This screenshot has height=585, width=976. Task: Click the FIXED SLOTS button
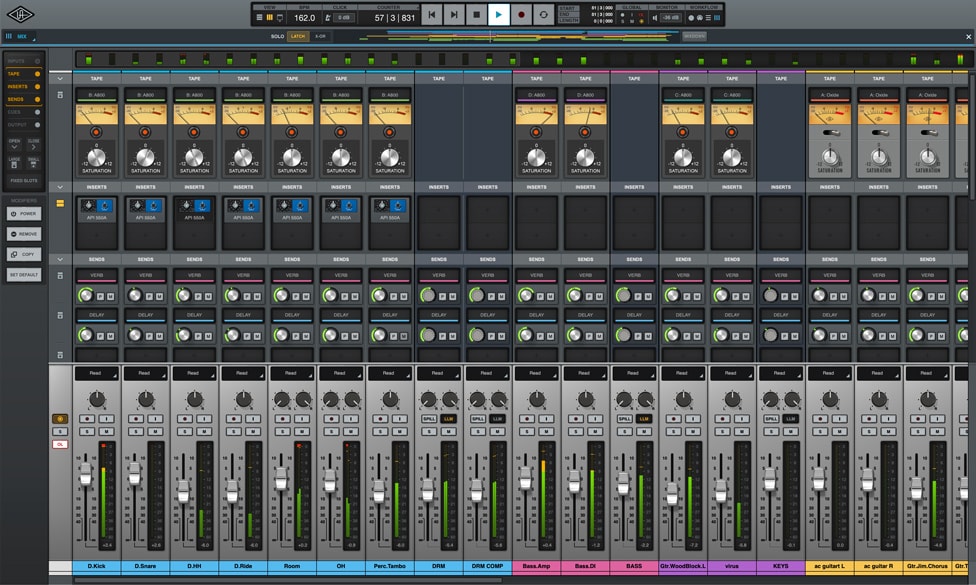24,180
